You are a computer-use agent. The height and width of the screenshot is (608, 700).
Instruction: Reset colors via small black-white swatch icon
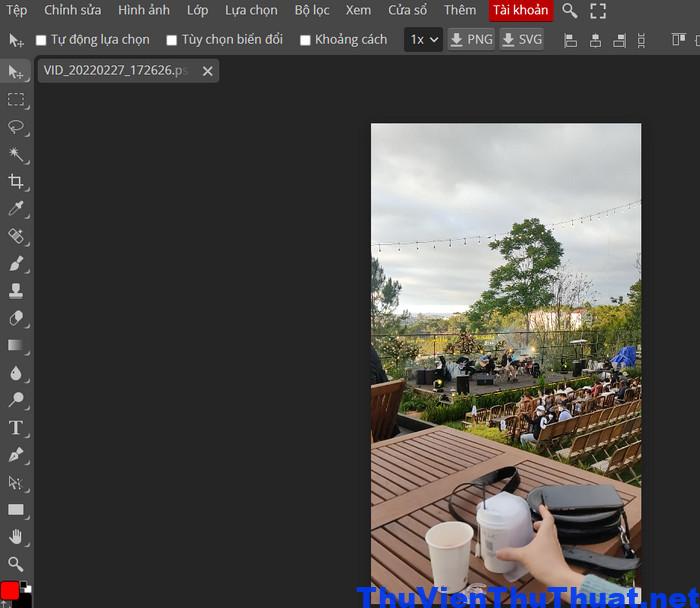point(26,587)
